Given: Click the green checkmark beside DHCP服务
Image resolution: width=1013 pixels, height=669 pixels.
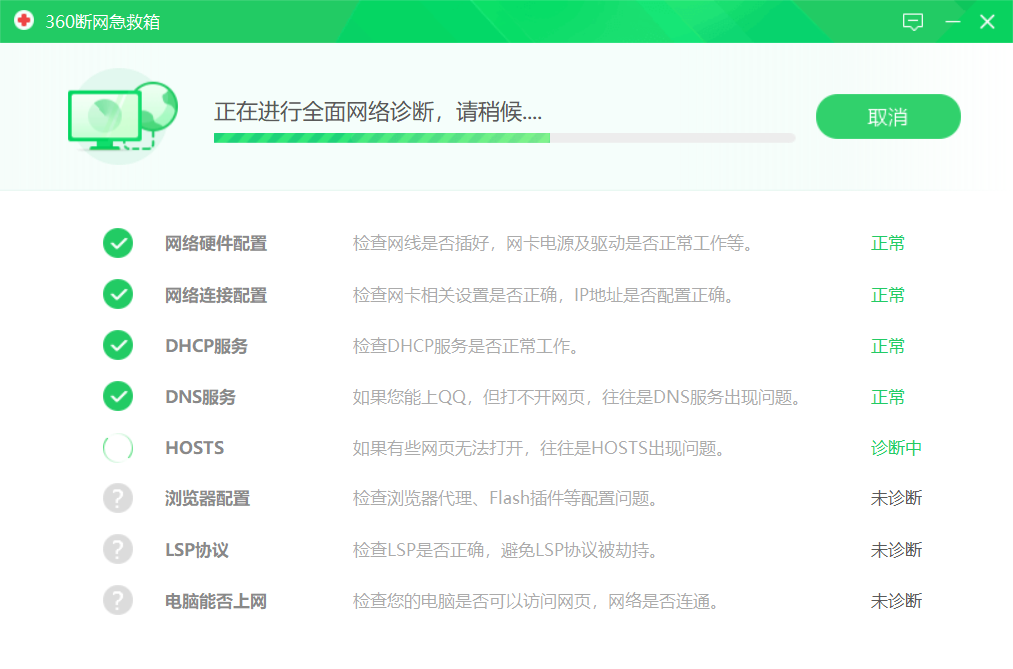Looking at the screenshot, I should pyautogui.click(x=118, y=345).
